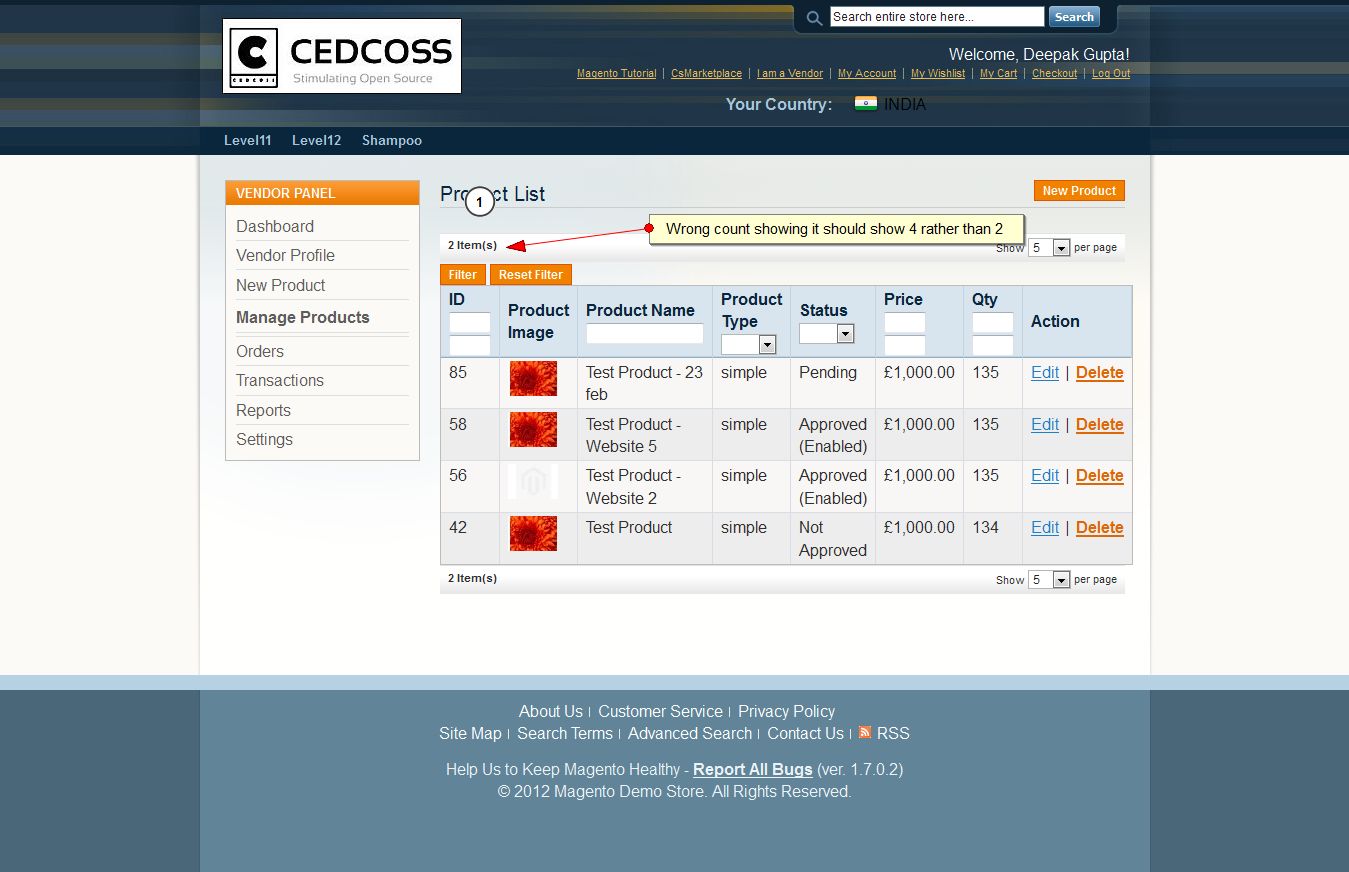Go to vendor Dashboard
Screen dimensions: 1349x872
coord(275,226)
